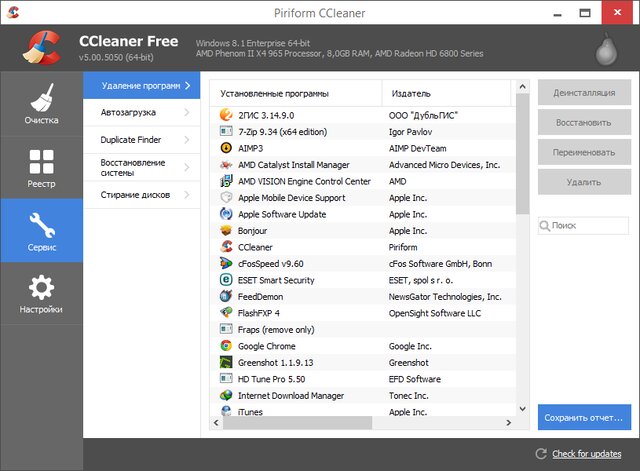Select AMD VISION Engine Control Center icon
The width and height of the screenshot is (640, 471).
(x=226, y=181)
